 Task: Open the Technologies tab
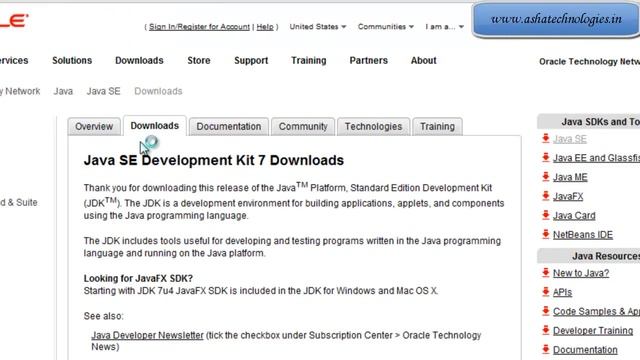[373, 127]
